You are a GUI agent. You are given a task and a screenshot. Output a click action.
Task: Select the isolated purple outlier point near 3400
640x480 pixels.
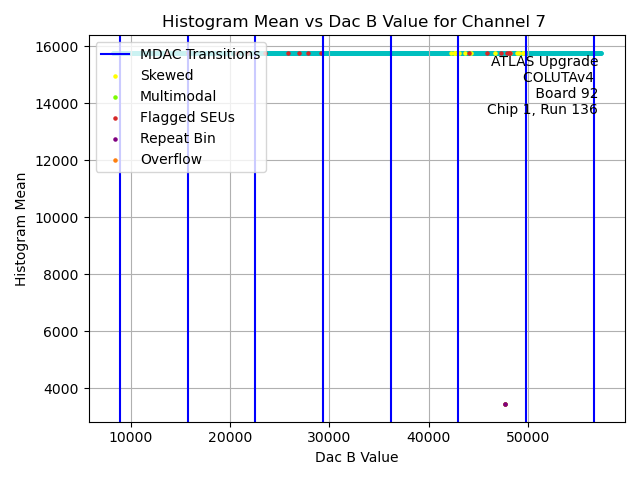click(x=505, y=404)
